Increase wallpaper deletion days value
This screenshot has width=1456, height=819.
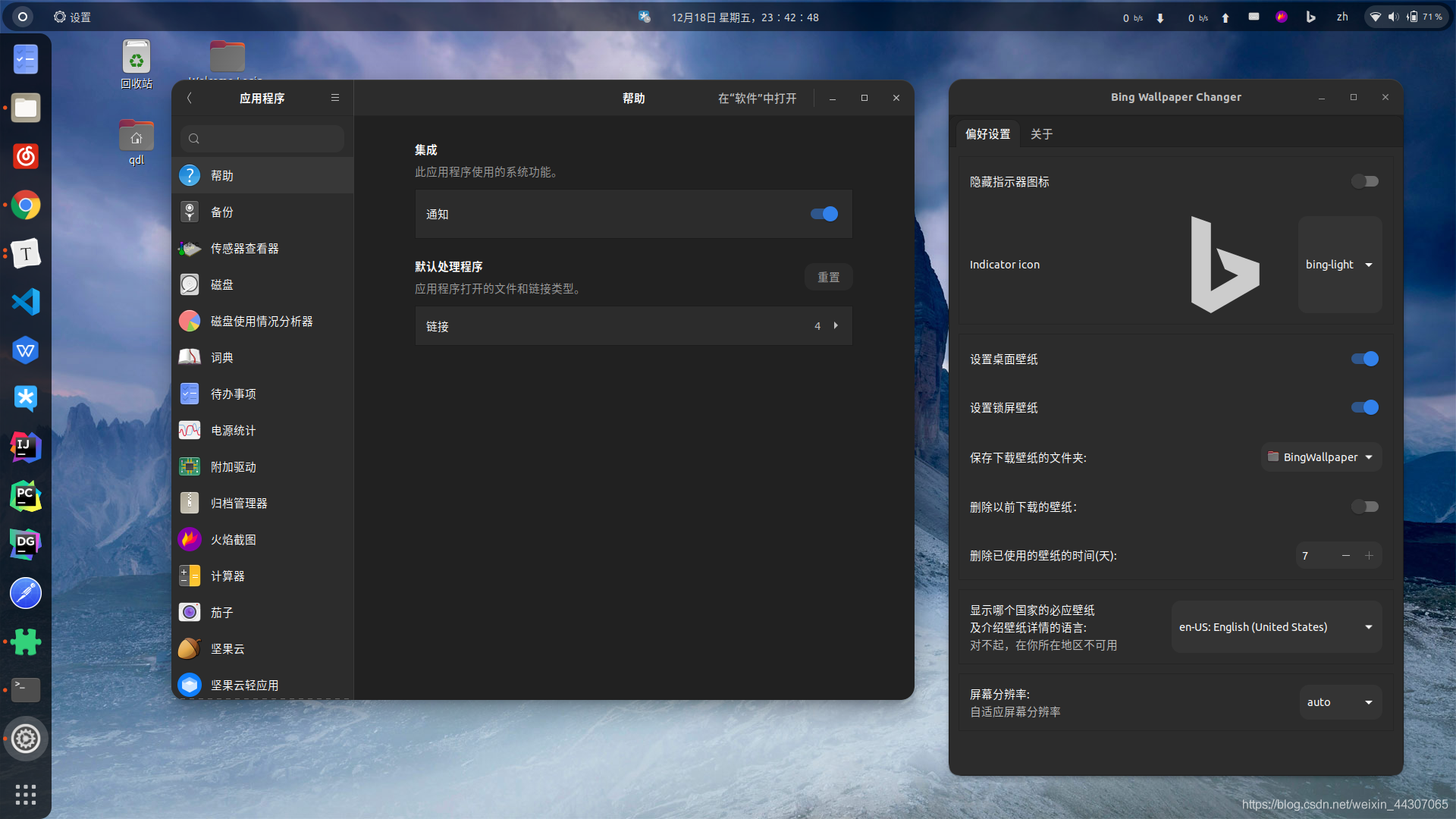click(x=1369, y=556)
